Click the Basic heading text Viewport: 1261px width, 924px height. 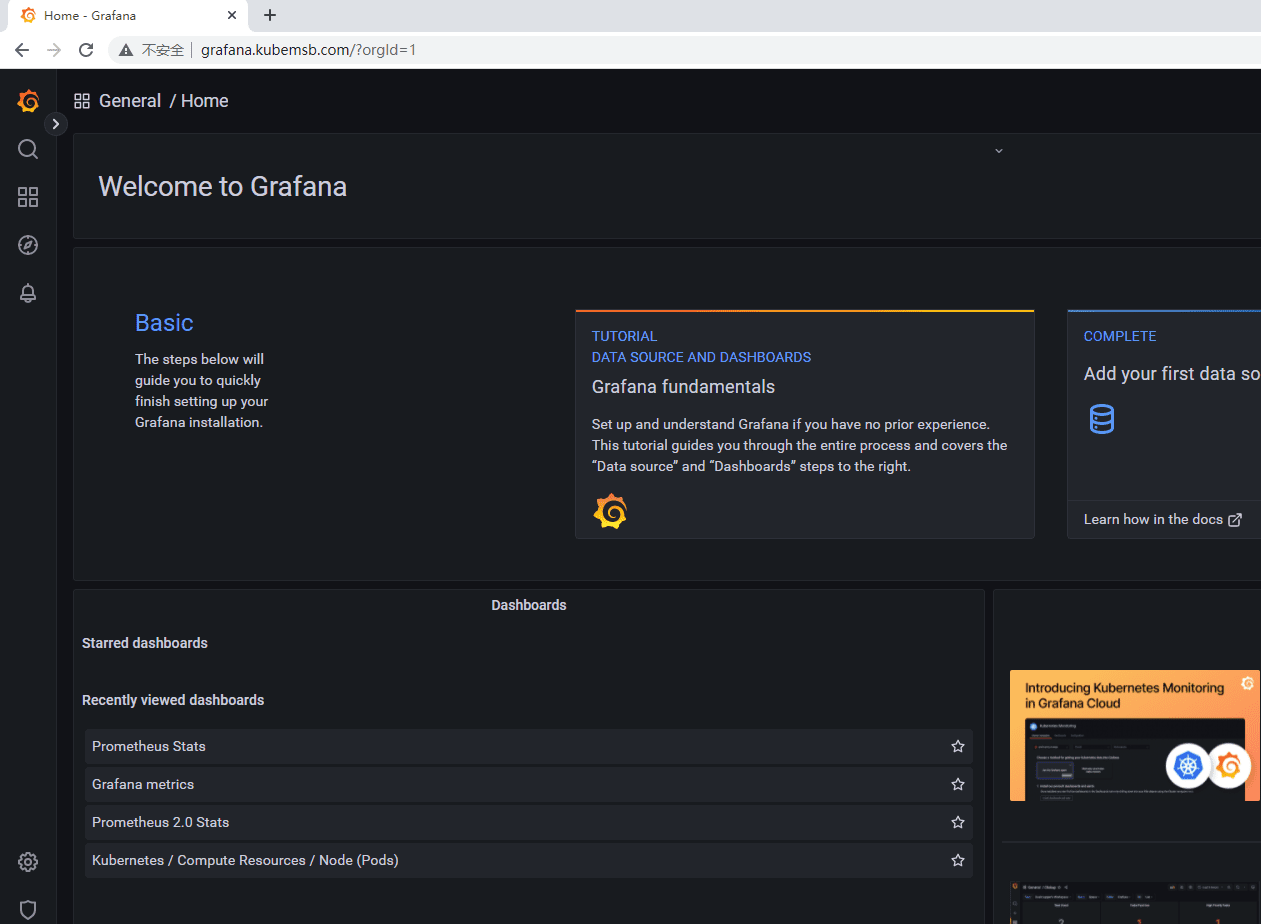(x=164, y=323)
